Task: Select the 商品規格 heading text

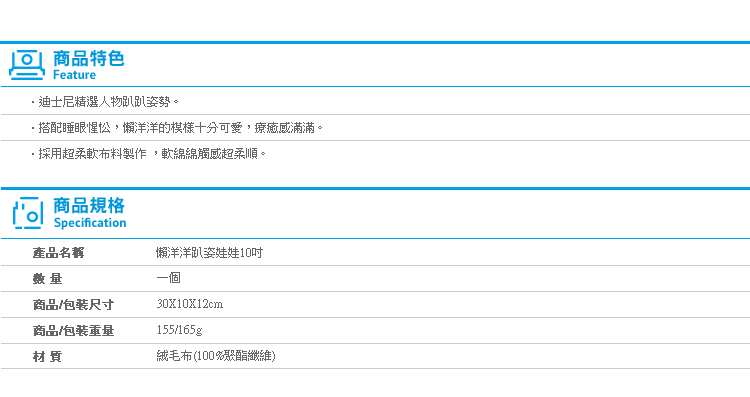Action: (88, 205)
